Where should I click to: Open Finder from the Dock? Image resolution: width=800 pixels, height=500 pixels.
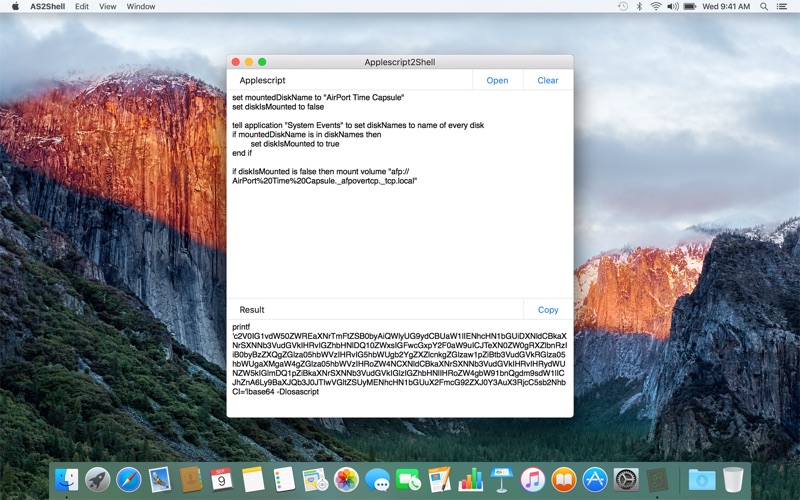coord(66,480)
